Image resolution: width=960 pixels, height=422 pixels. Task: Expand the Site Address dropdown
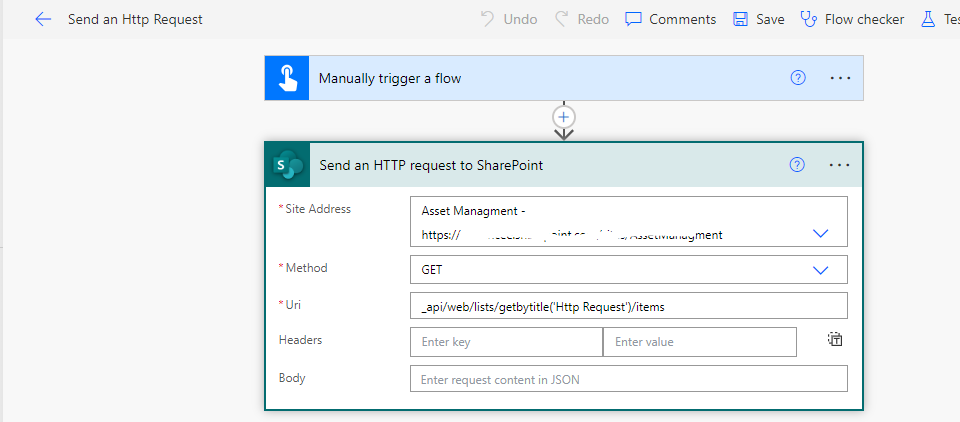pyautogui.click(x=820, y=233)
